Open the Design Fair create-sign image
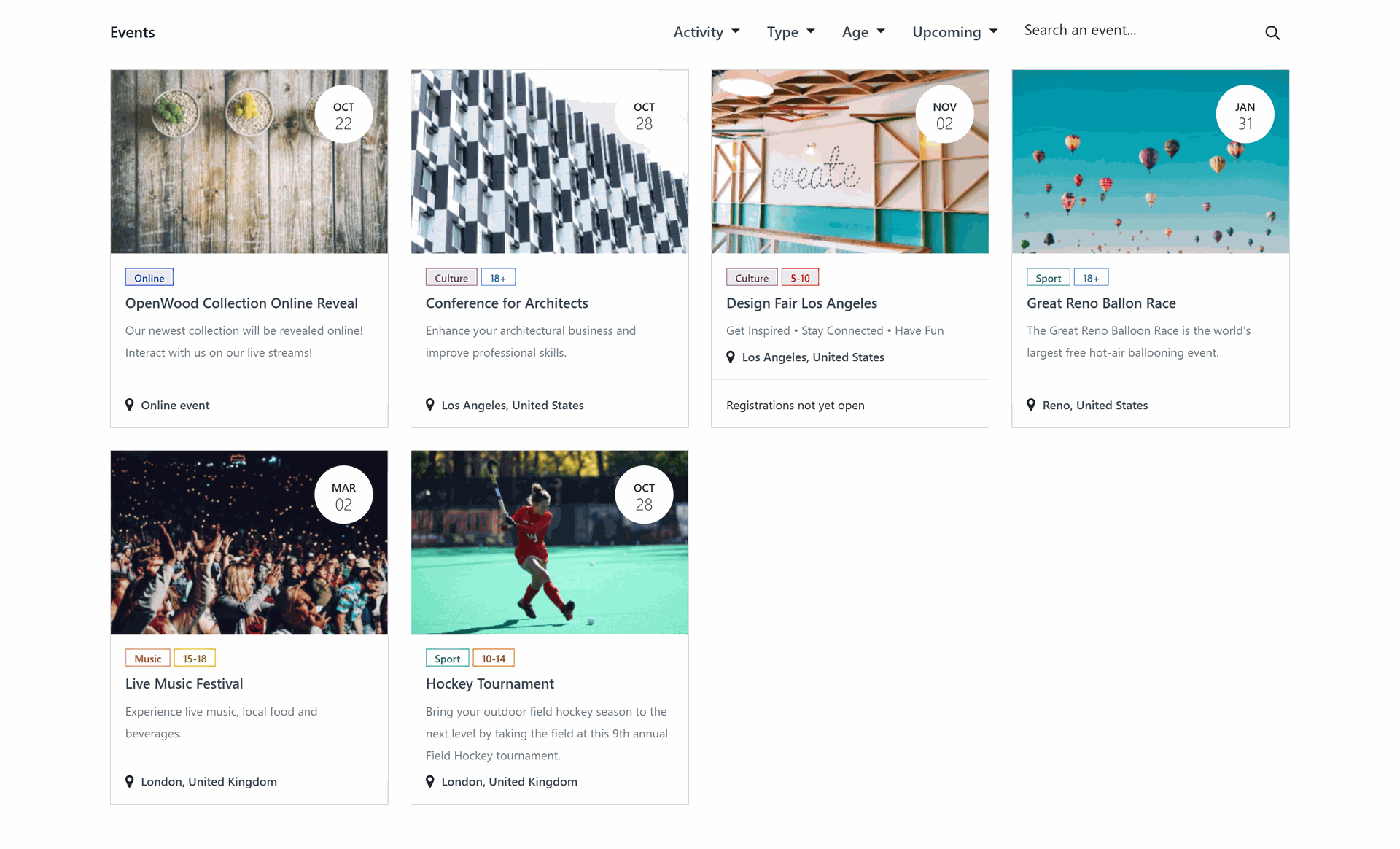1400x849 pixels. [x=850, y=162]
